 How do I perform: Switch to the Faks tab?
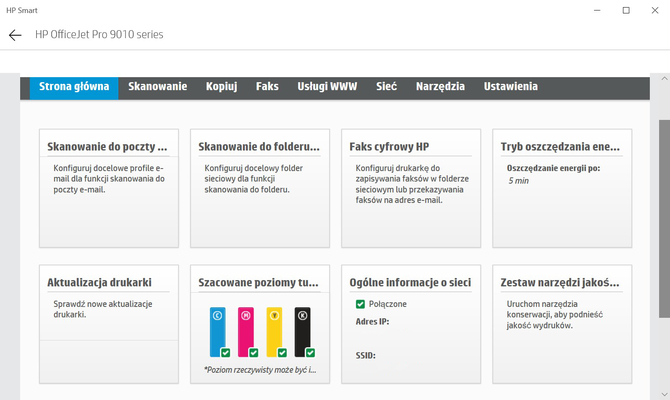(x=267, y=87)
